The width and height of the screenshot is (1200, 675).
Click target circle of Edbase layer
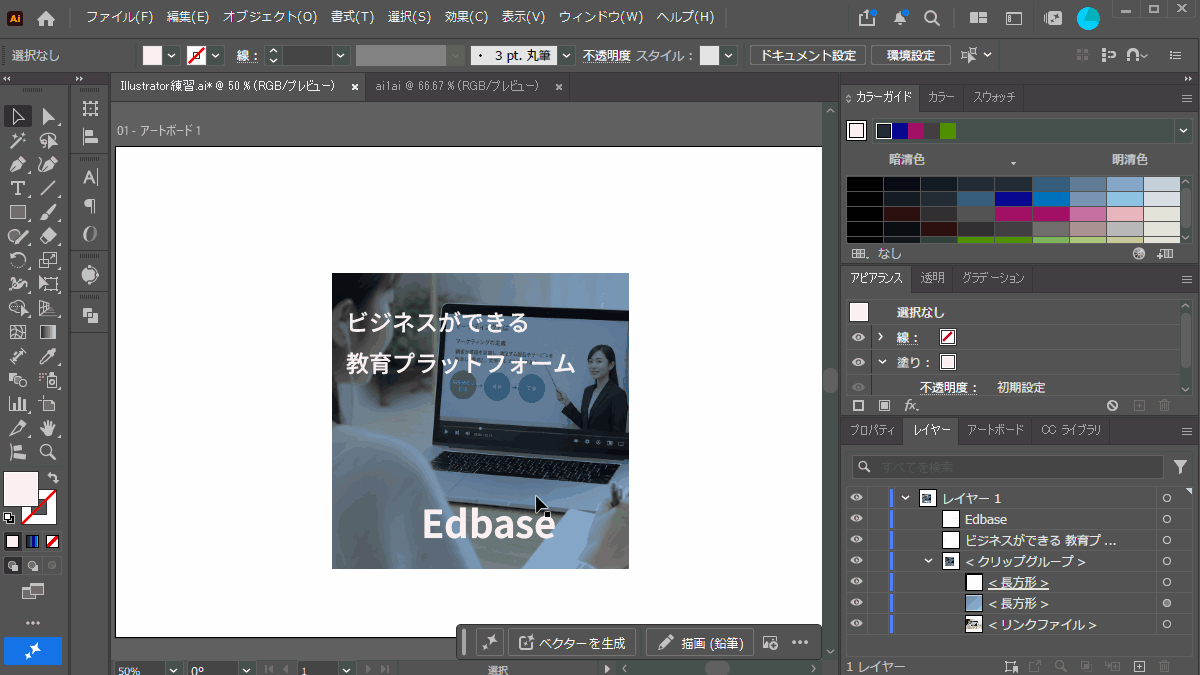tap(1166, 519)
